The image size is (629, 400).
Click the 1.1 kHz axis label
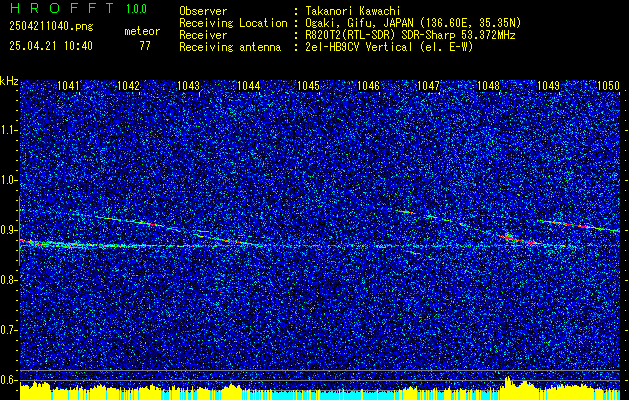9,130
